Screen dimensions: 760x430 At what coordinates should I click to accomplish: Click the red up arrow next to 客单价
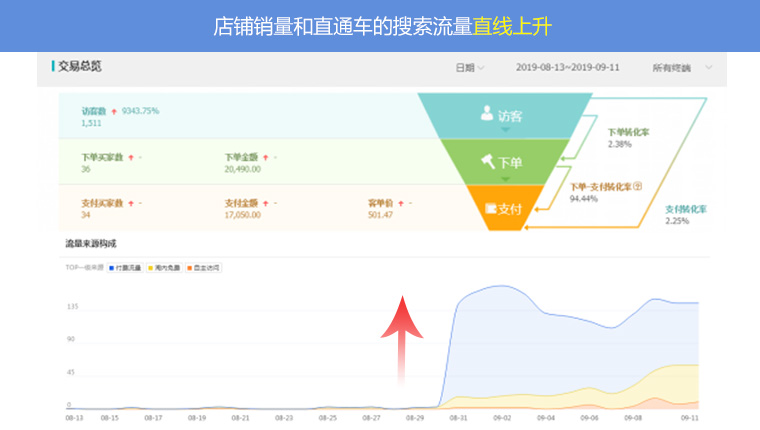click(402, 203)
